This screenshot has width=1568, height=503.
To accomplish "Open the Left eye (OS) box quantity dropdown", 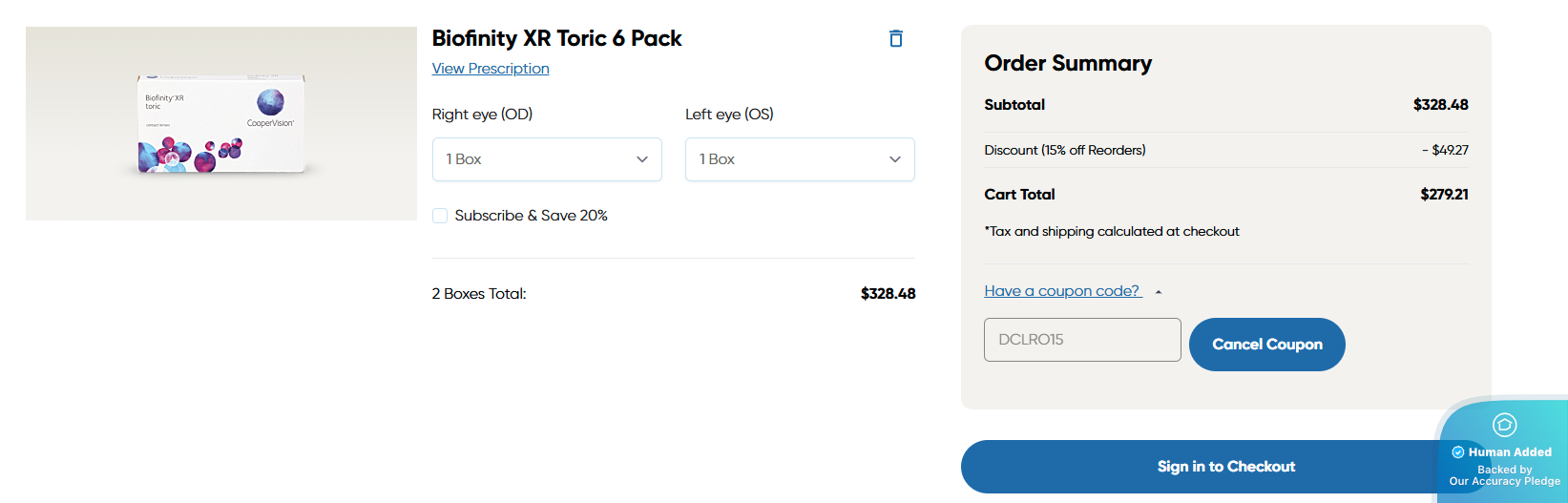I will tap(800, 159).
